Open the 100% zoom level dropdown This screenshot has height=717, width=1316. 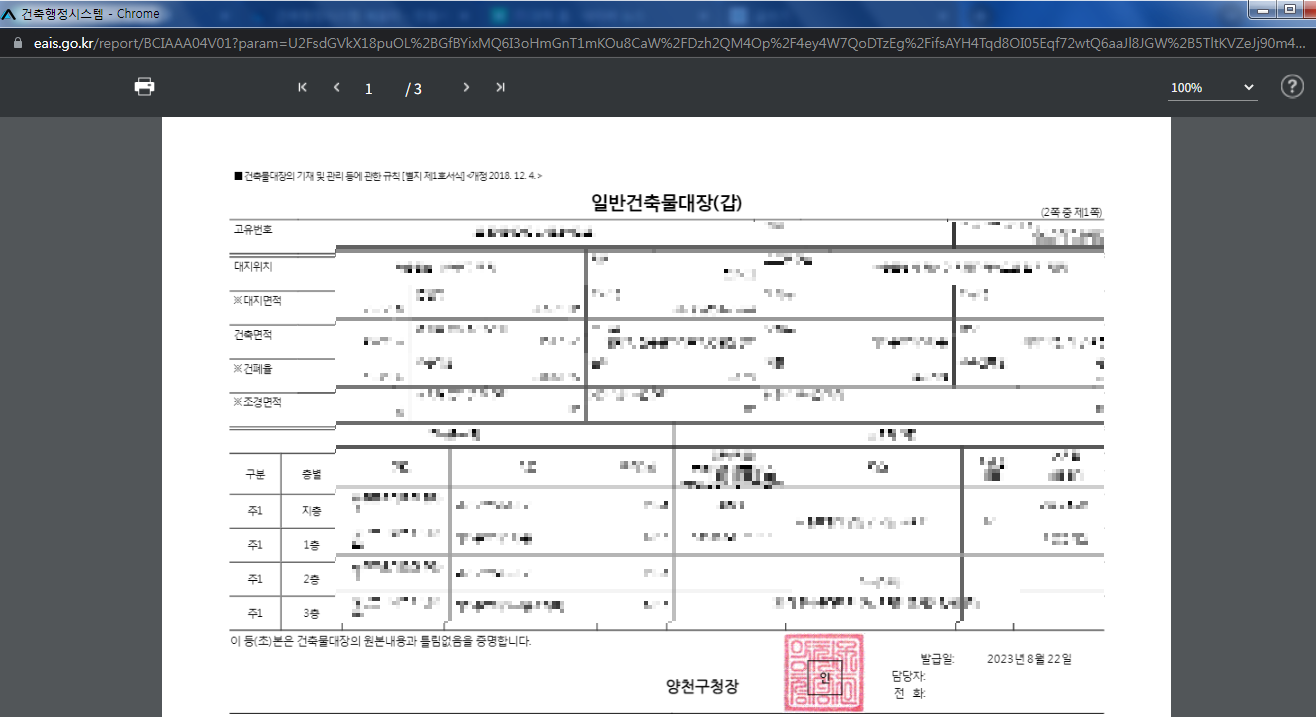pyautogui.click(x=1213, y=88)
